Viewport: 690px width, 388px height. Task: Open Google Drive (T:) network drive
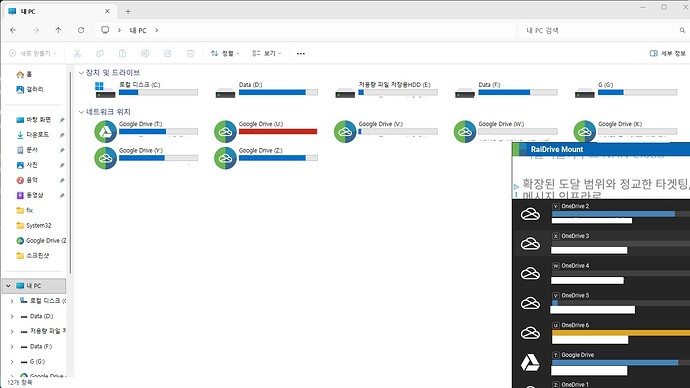coord(147,131)
